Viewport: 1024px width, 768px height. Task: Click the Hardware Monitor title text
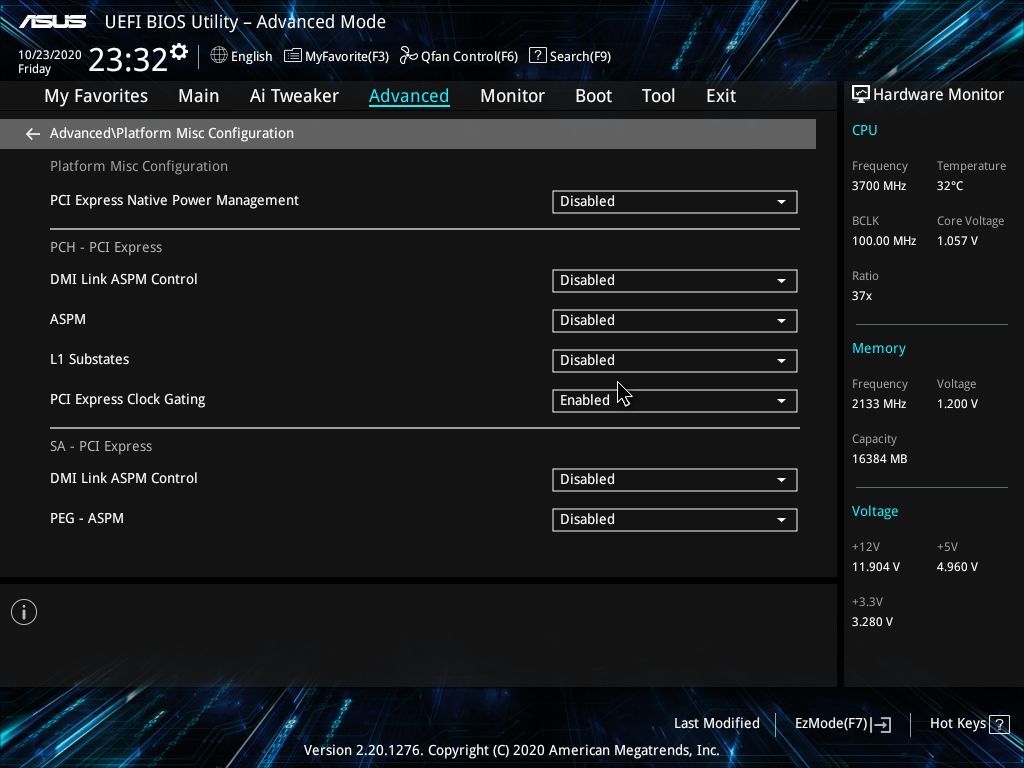(x=938, y=95)
